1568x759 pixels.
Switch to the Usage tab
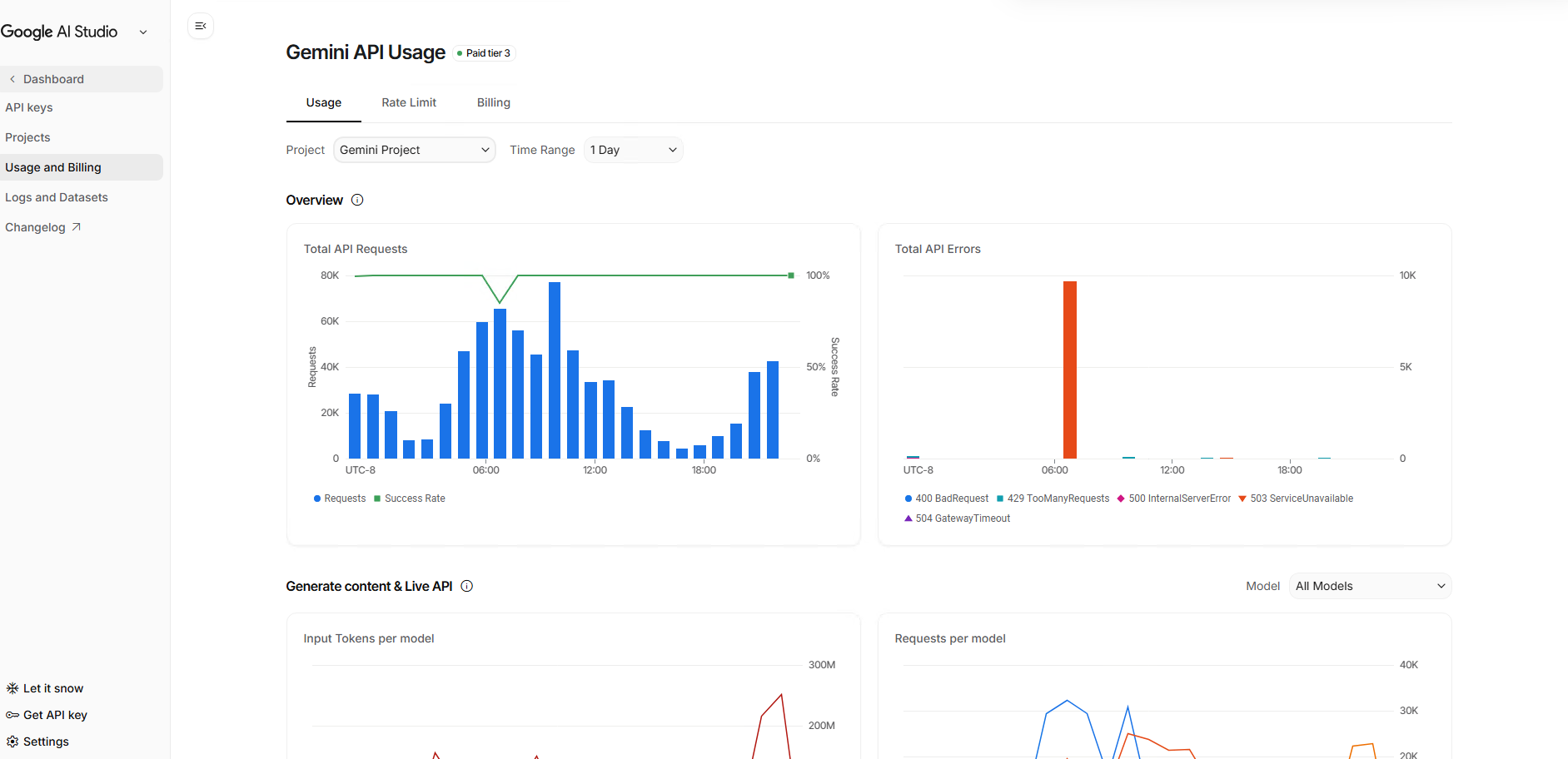tap(324, 102)
